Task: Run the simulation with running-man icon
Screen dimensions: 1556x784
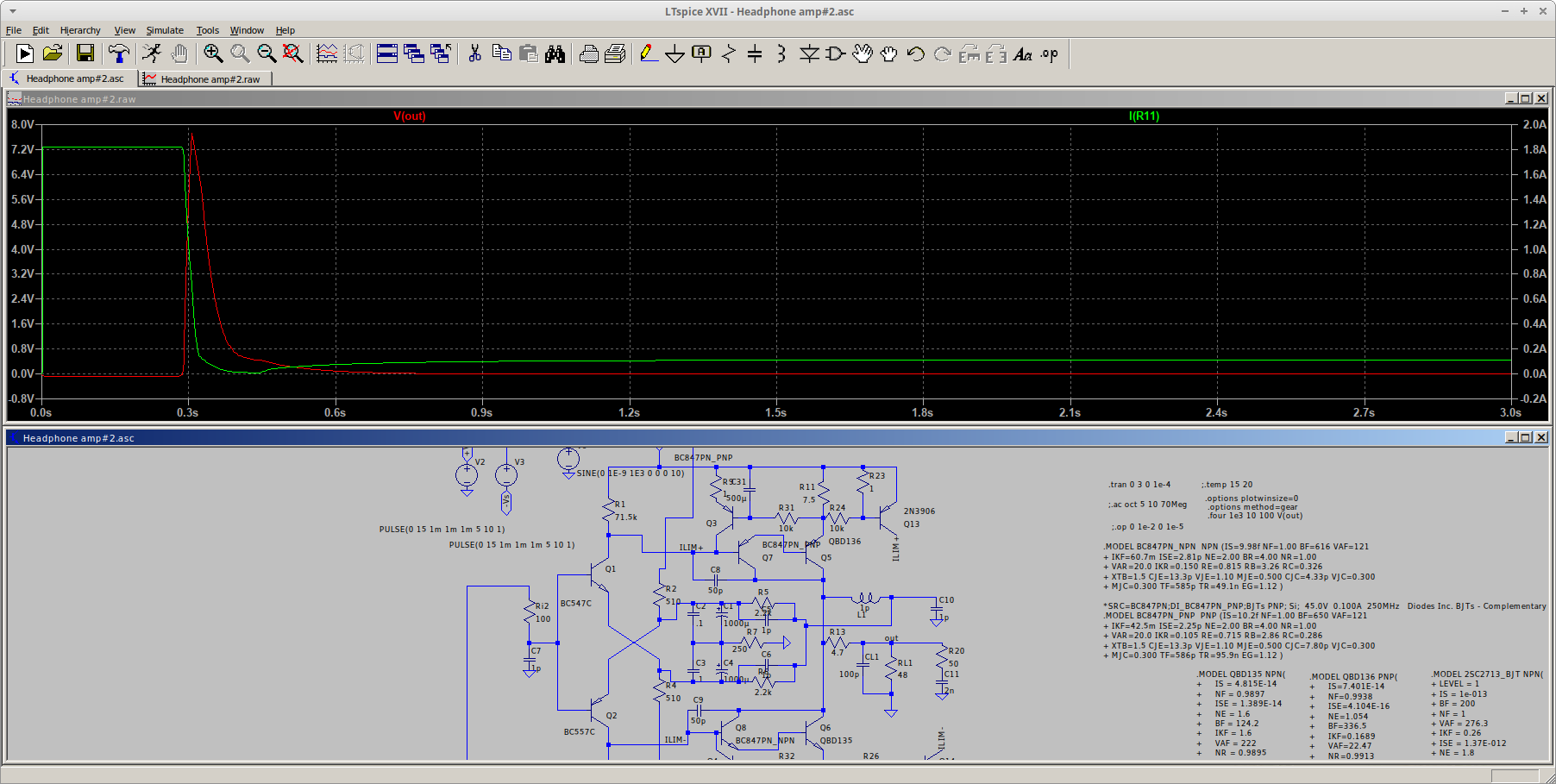Action: pos(152,53)
